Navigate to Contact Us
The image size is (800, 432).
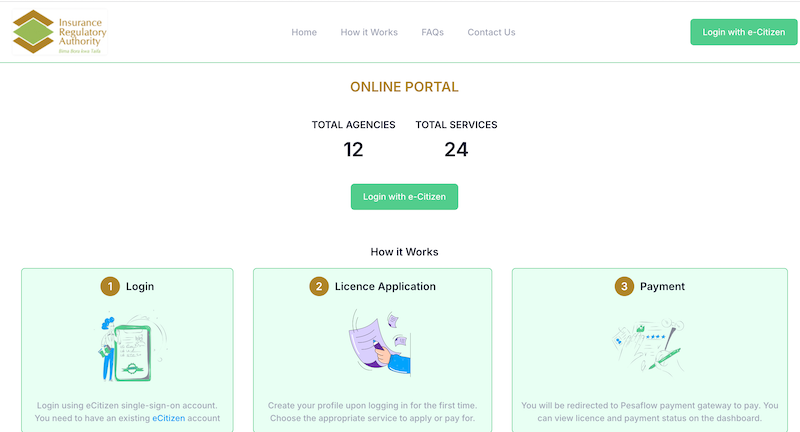[x=491, y=32]
